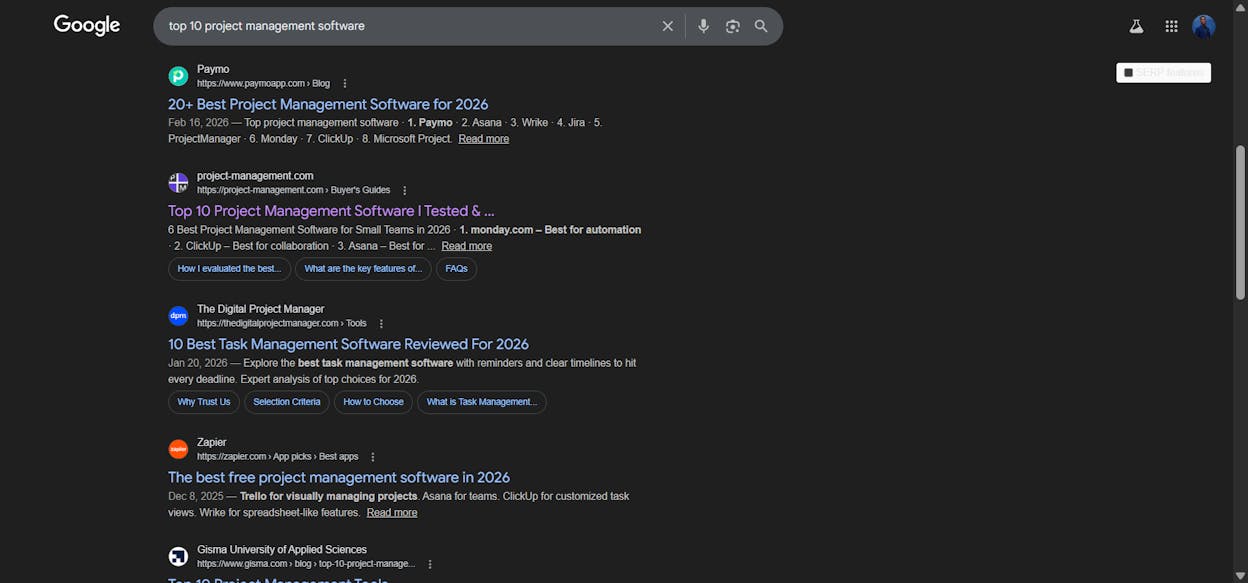
Task: Click the 'project-management.com' site name
Action: [x=255, y=176]
